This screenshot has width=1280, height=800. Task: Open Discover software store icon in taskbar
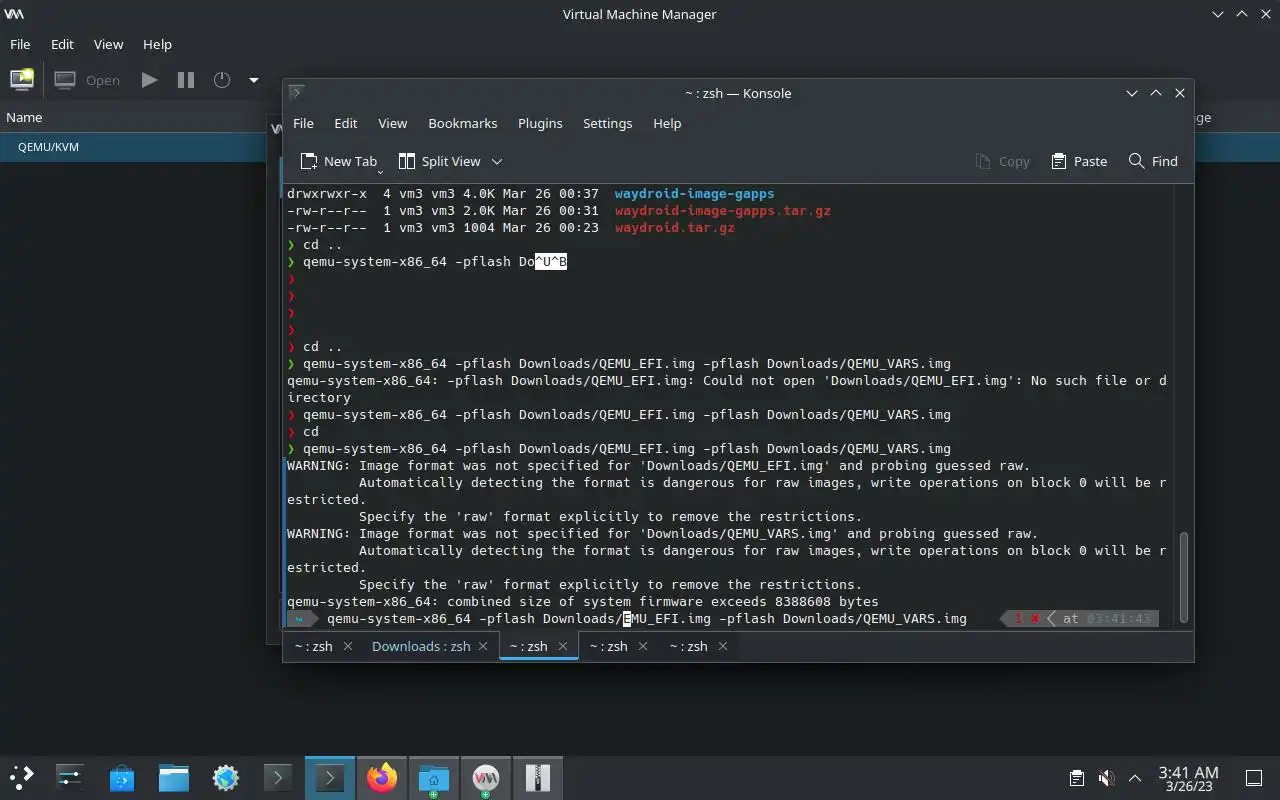pos(121,777)
